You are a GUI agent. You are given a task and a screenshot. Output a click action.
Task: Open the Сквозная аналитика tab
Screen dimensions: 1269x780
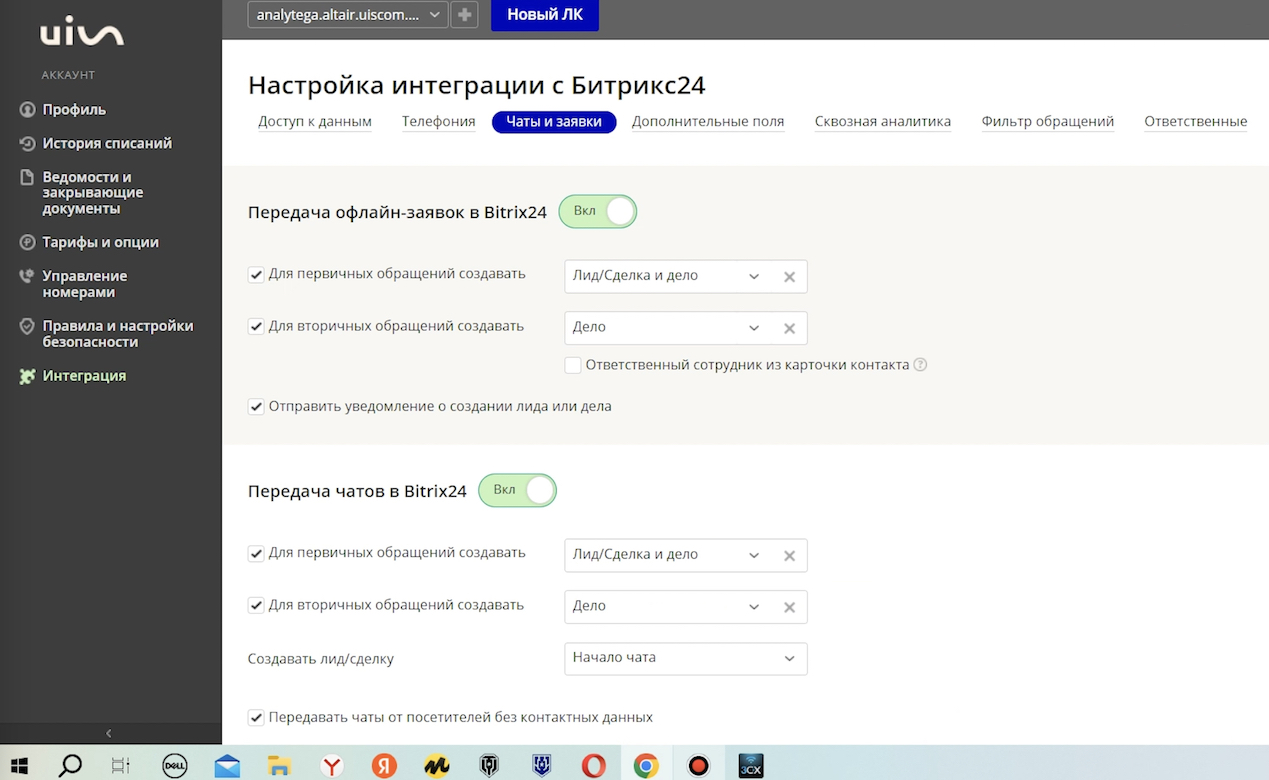[882, 122]
